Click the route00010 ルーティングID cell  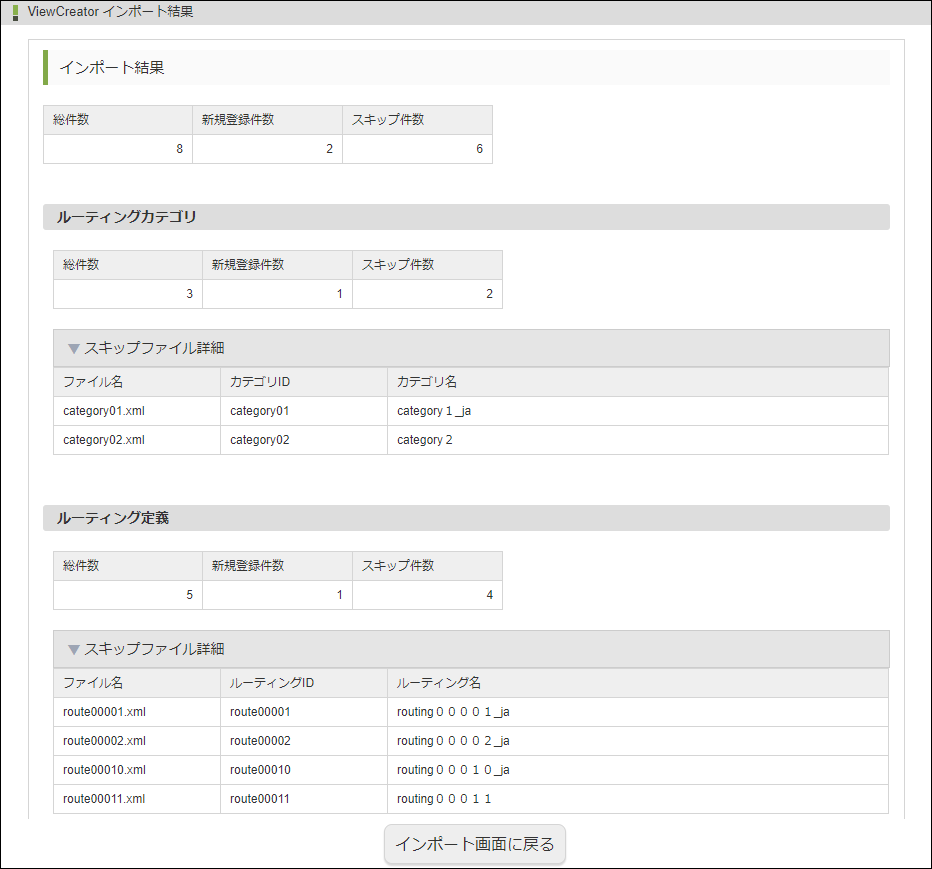[304, 770]
